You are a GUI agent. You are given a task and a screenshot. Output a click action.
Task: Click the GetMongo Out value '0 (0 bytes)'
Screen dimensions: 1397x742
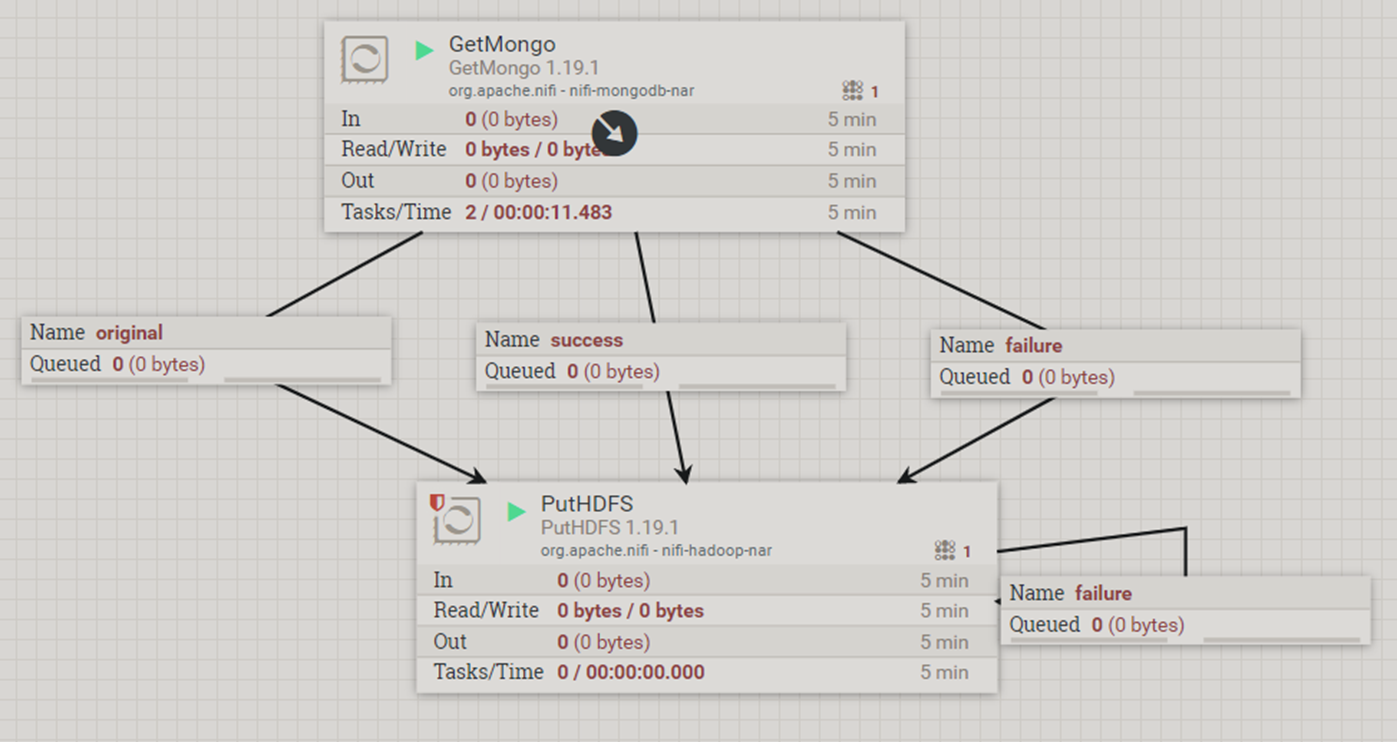(x=512, y=181)
